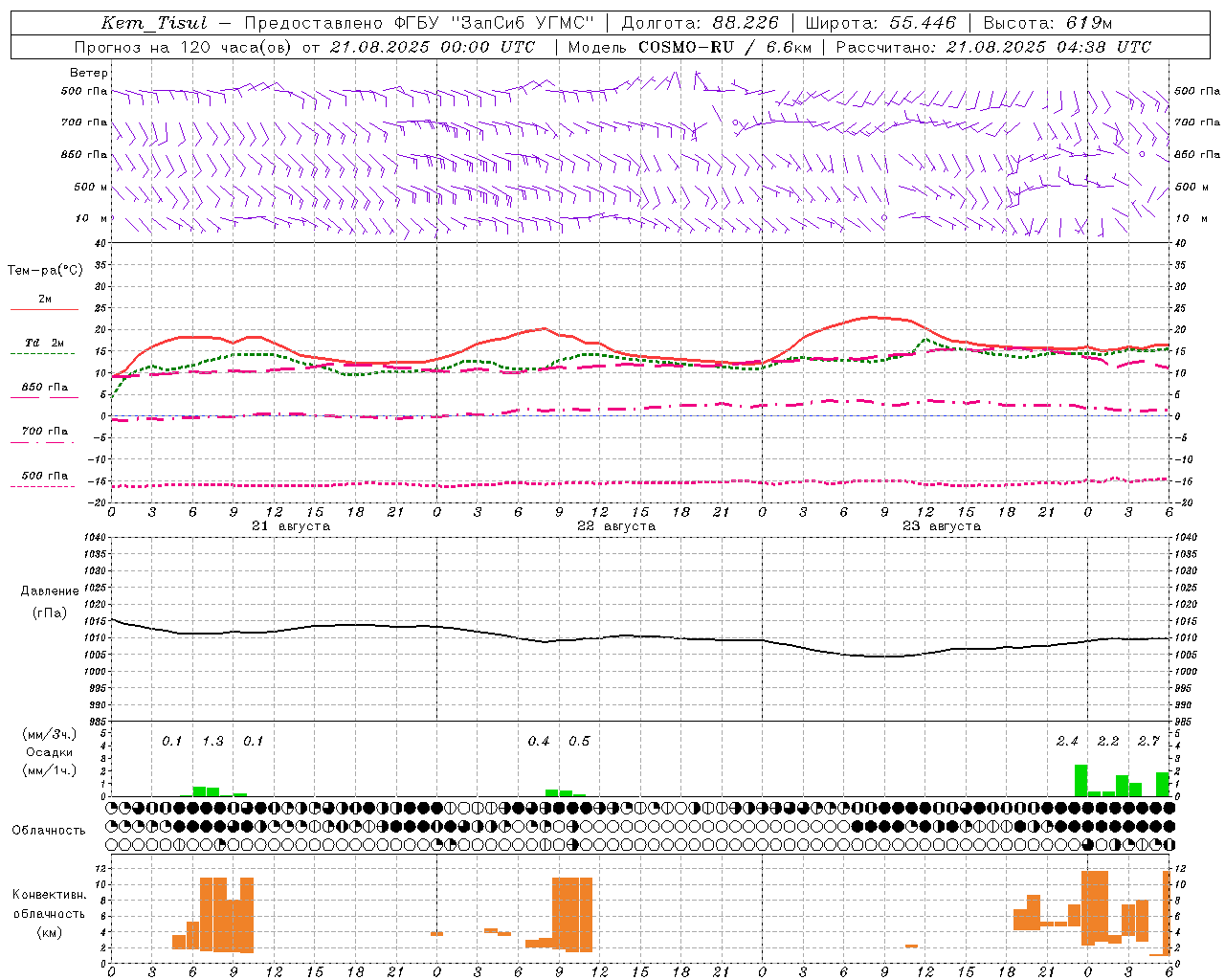Click the 'Осадки' precipitation label
This screenshot has height=980, width=1225.
[50, 752]
